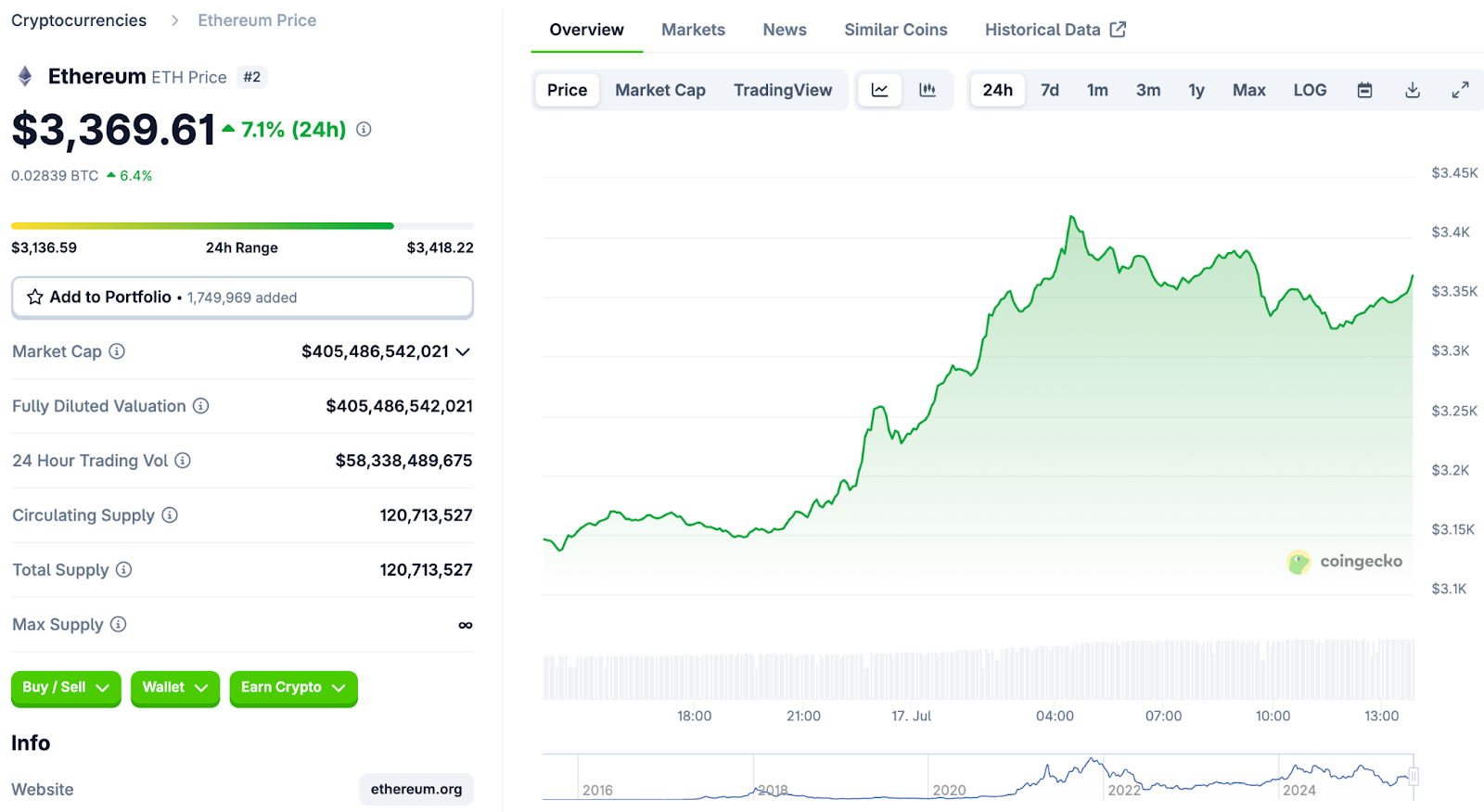This screenshot has width=1484, height=812.
Task: Click the Market Cap info icon
Action: pos(117,351)
